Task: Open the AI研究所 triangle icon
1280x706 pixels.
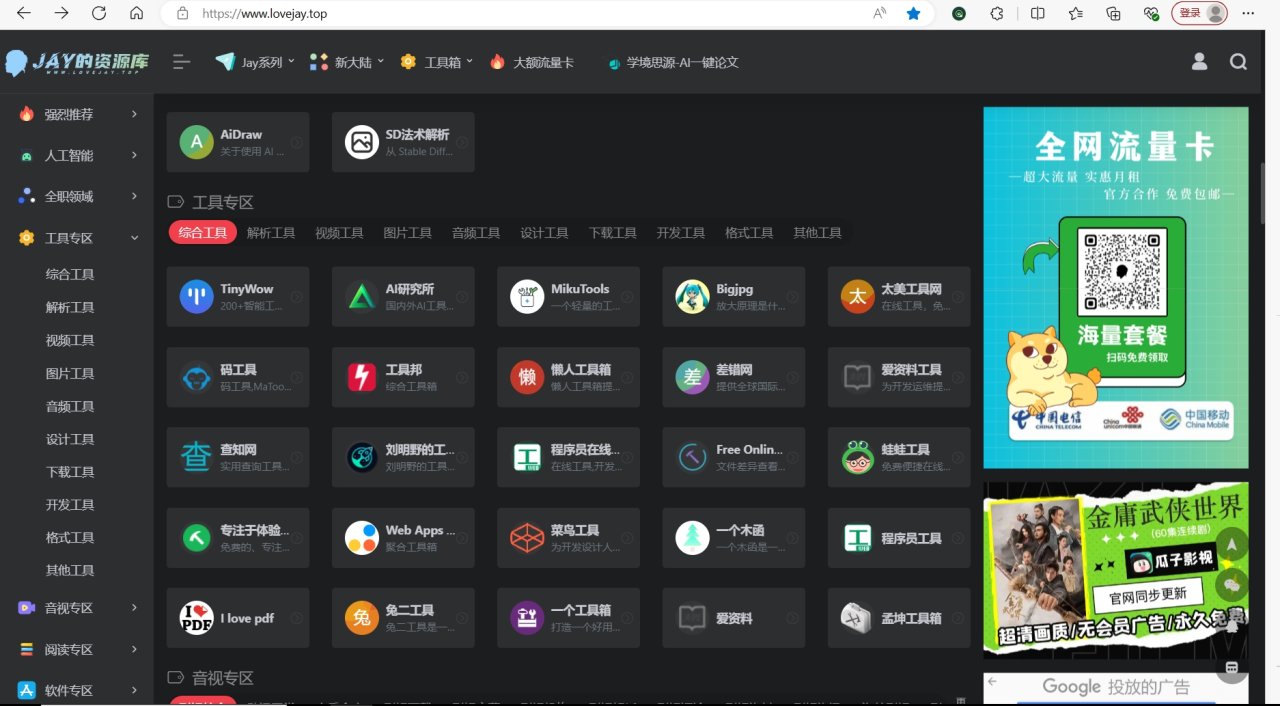Action: coord(361,296)
